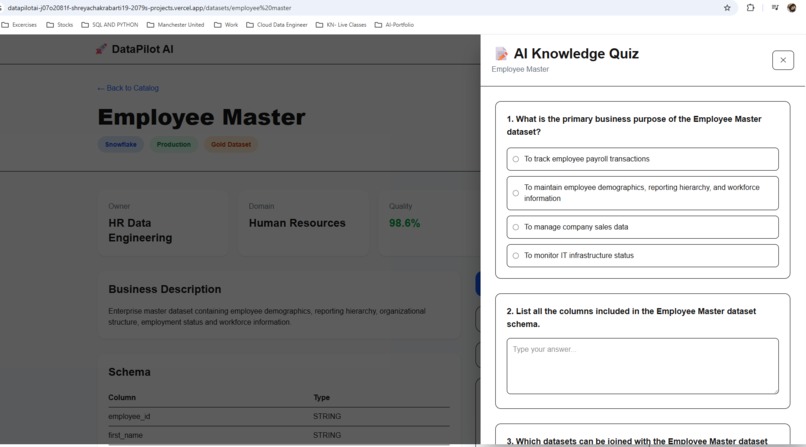Screen dimensions: 806x447
Task: Click question 1 text about primary business purpose
Action: coord(634,125)
